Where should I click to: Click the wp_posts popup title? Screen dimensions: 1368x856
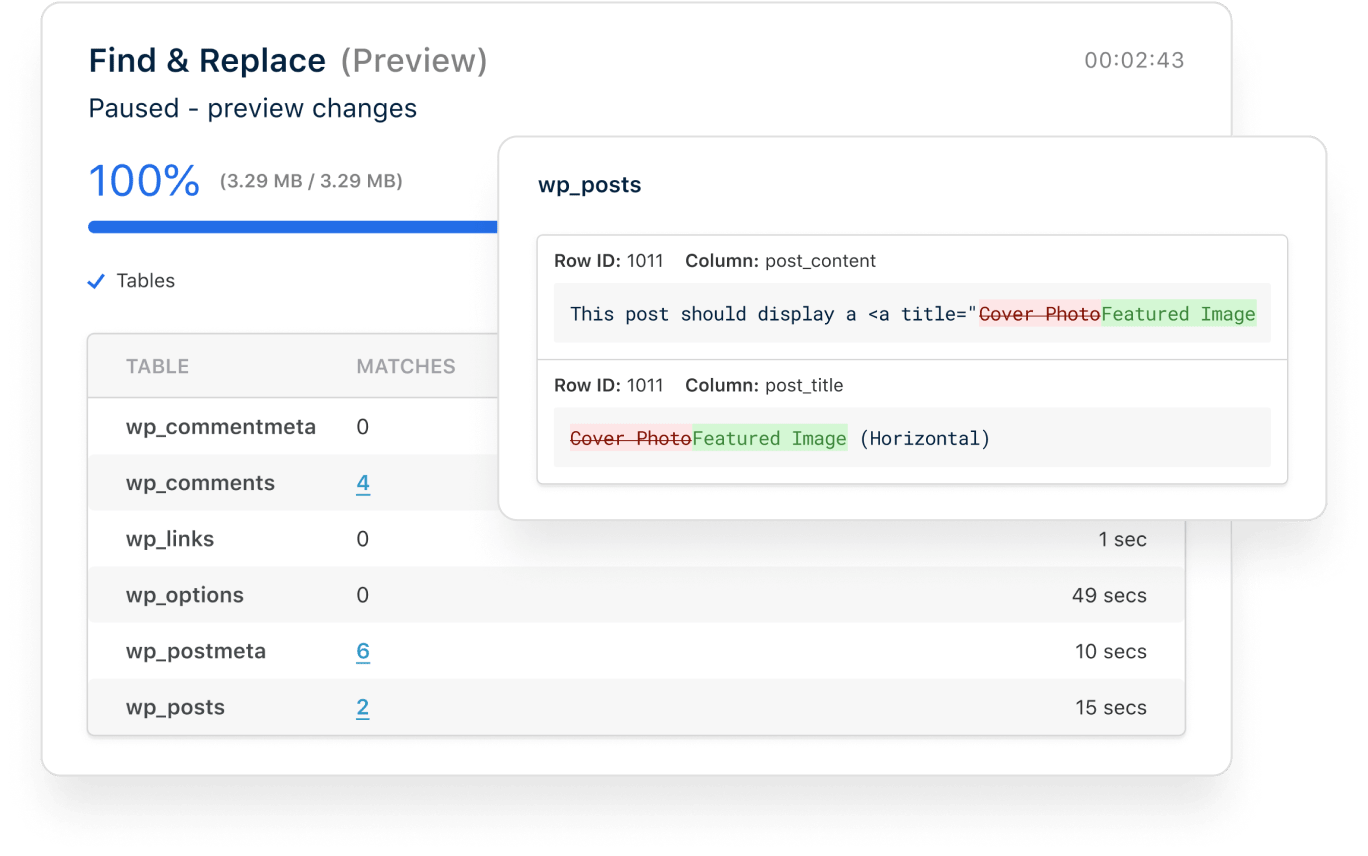coord(590,185)
